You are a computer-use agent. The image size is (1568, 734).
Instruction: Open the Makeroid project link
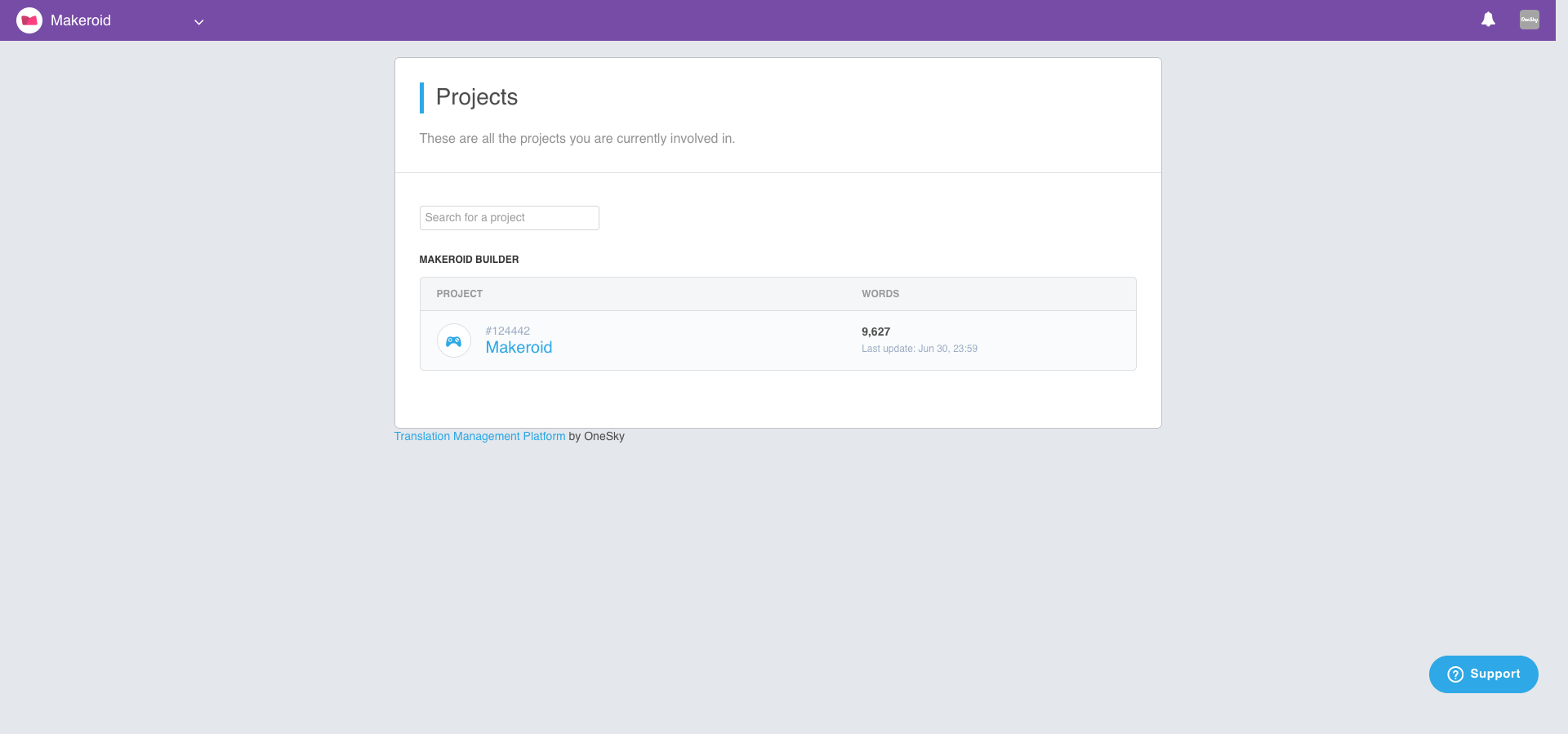[x=519, y=348]
